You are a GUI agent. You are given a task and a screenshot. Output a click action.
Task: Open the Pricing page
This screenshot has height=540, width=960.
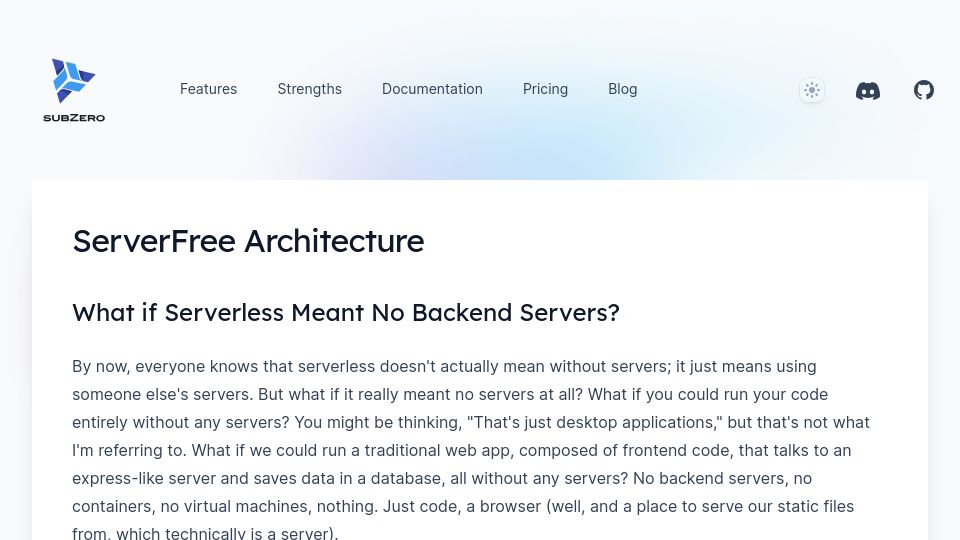pyautogui.click(x=545, y=89)
